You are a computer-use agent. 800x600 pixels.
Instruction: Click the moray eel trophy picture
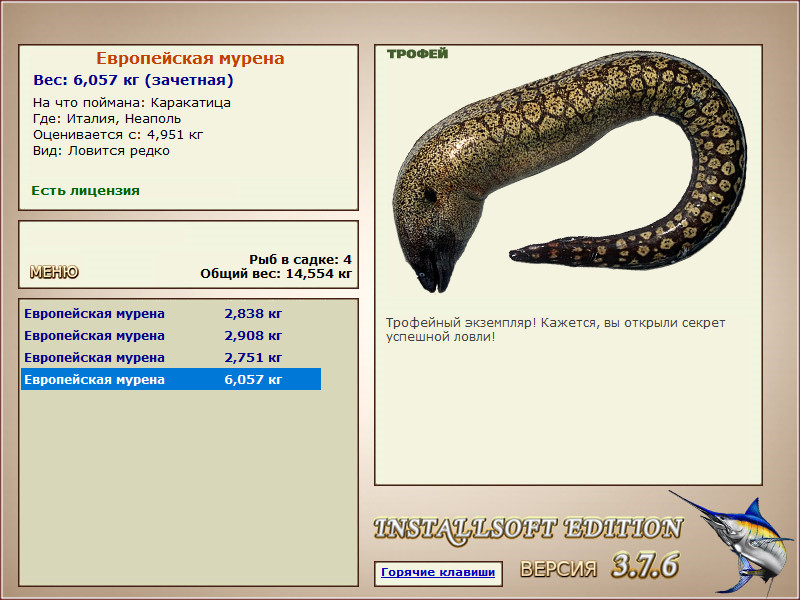569,172
